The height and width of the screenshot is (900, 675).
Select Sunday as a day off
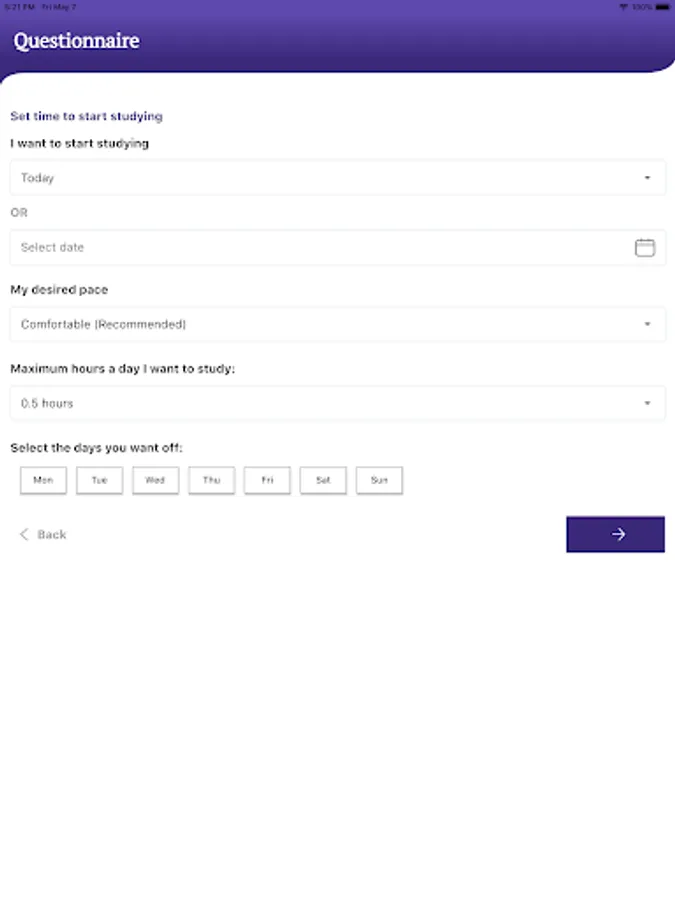379,480
